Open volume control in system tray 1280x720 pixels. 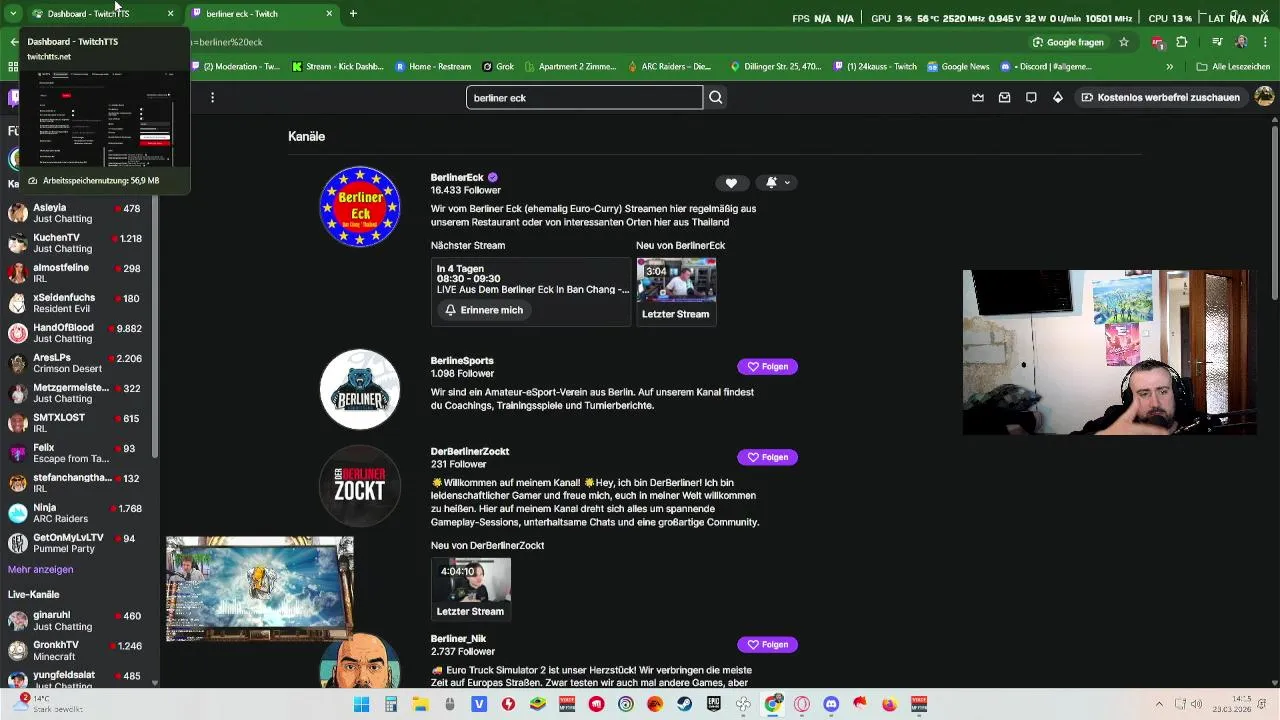1198,704
